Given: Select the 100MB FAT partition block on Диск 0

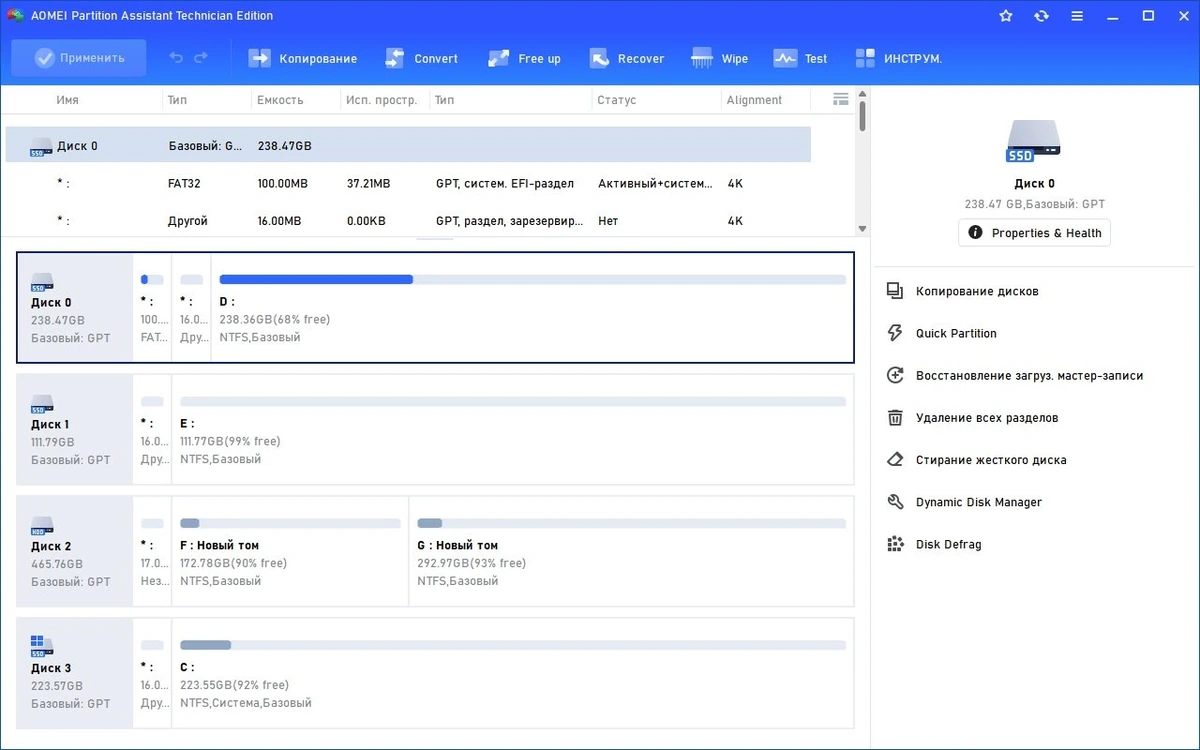Looking at the screenshot, I should pos(152,307).
